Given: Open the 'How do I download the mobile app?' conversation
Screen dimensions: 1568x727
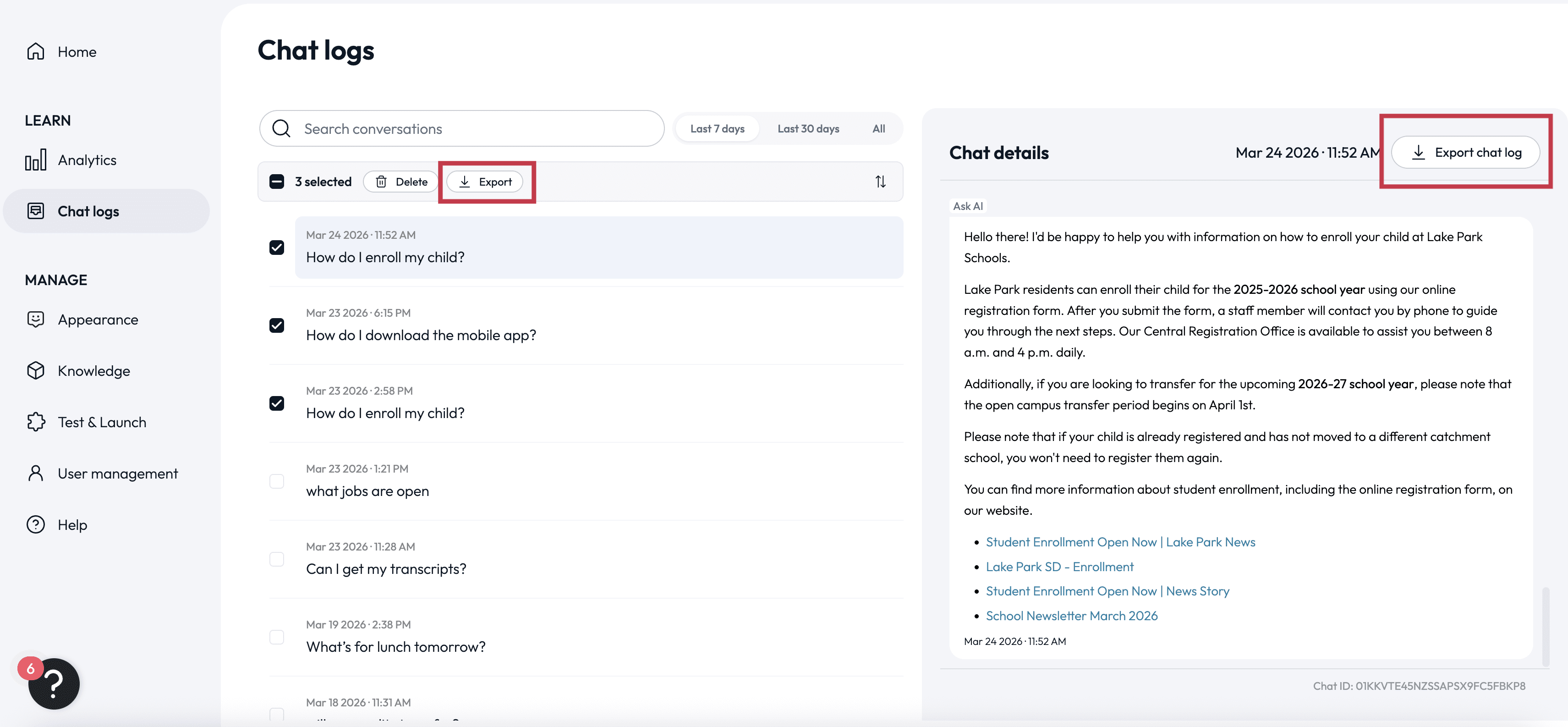Looking at the screenshot, I should click(599, 325).
